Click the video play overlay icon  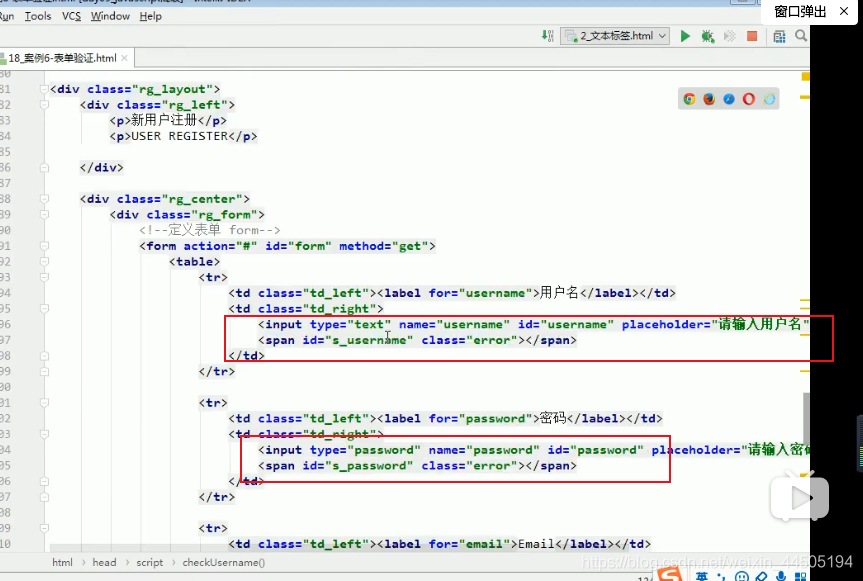(800, 498)
